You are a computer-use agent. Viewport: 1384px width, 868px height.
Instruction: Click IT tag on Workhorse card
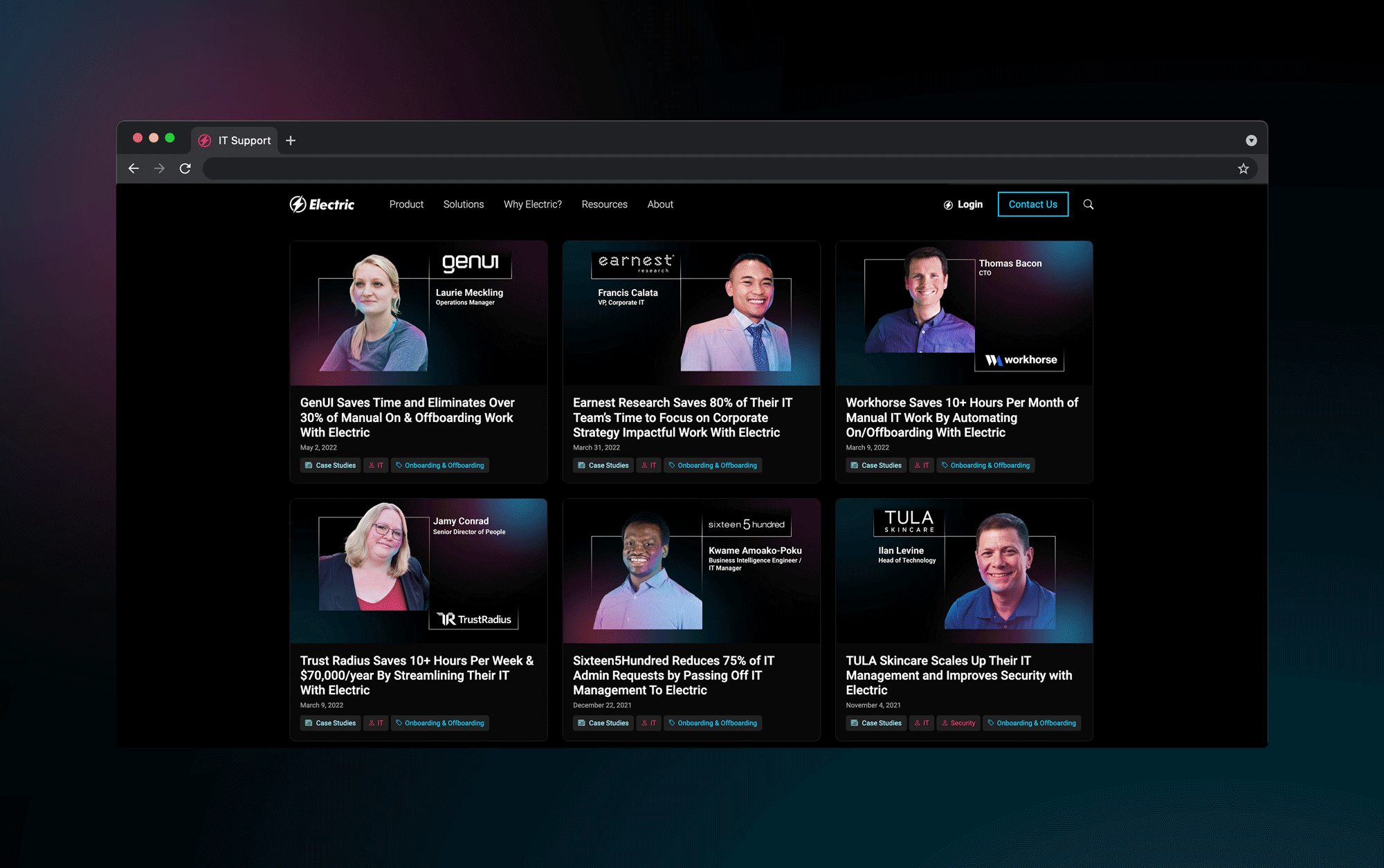click(921, 465)
